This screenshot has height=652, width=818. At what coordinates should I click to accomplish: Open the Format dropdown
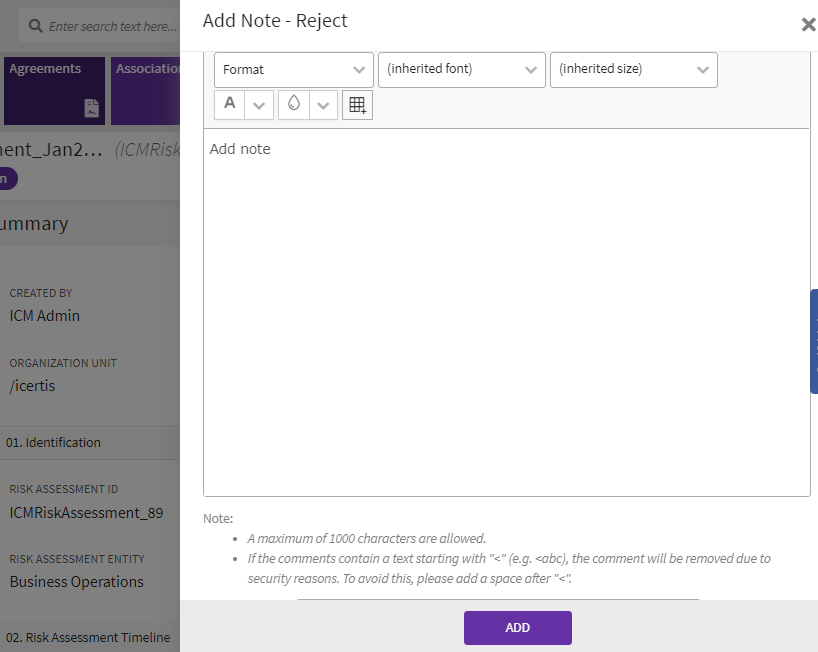[293, 70]
